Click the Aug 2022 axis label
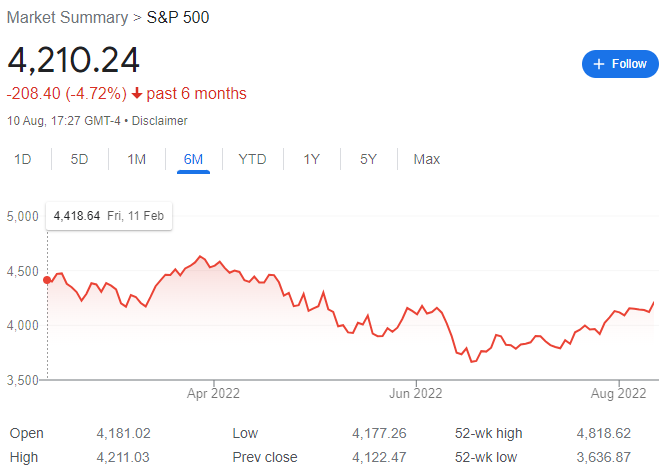670x469 pixels. [x=618, y=393]
